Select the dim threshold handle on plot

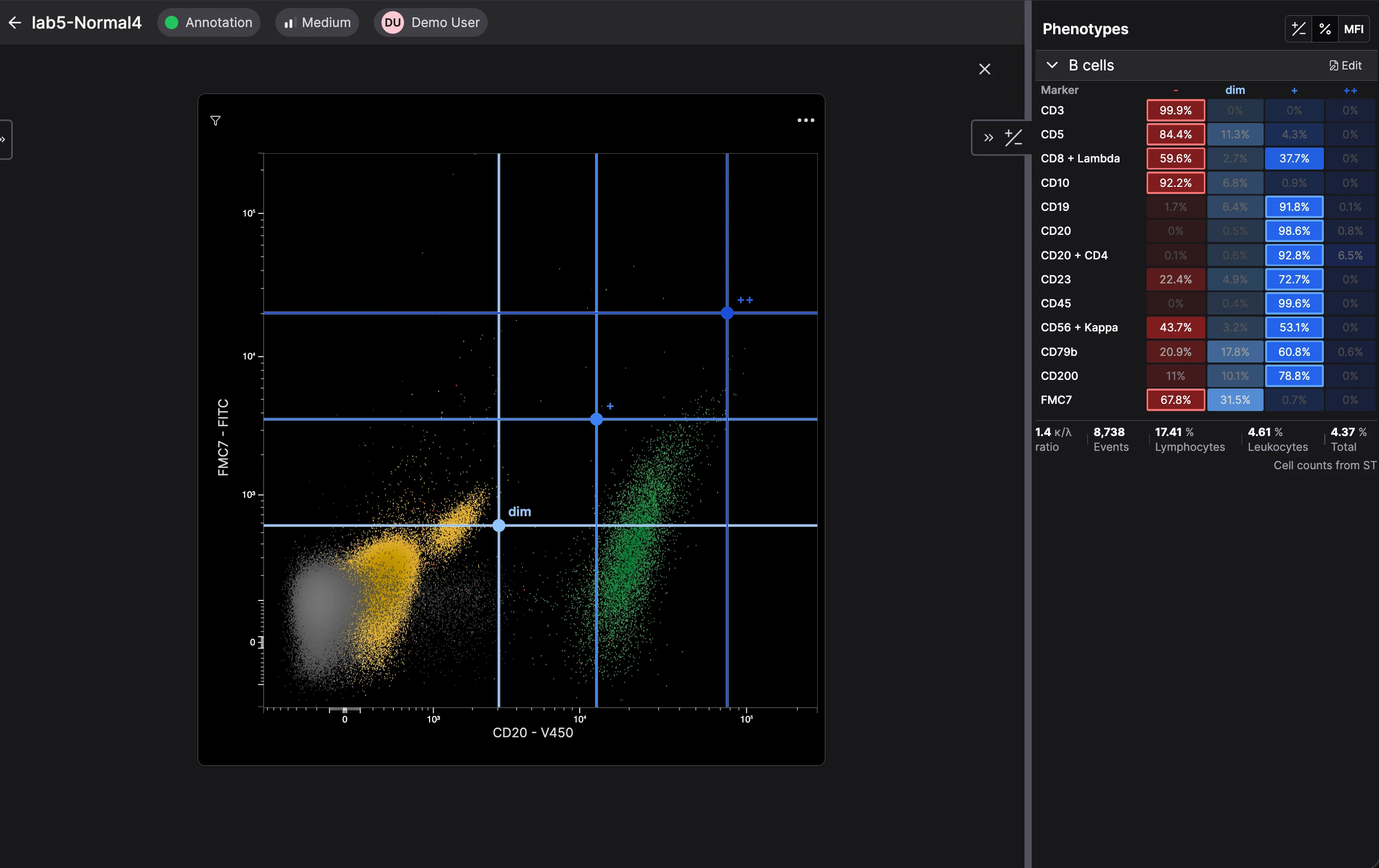point(499,525)
